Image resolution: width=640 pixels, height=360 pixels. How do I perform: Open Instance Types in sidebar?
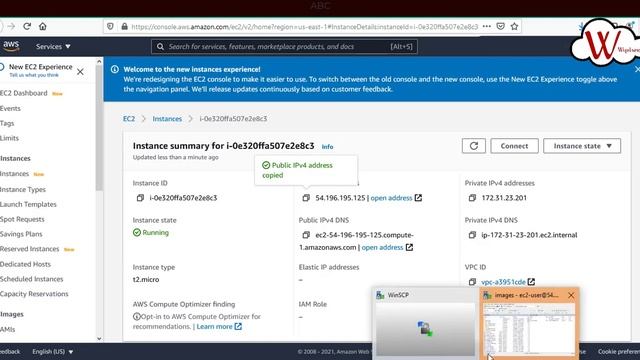point(23,190)
